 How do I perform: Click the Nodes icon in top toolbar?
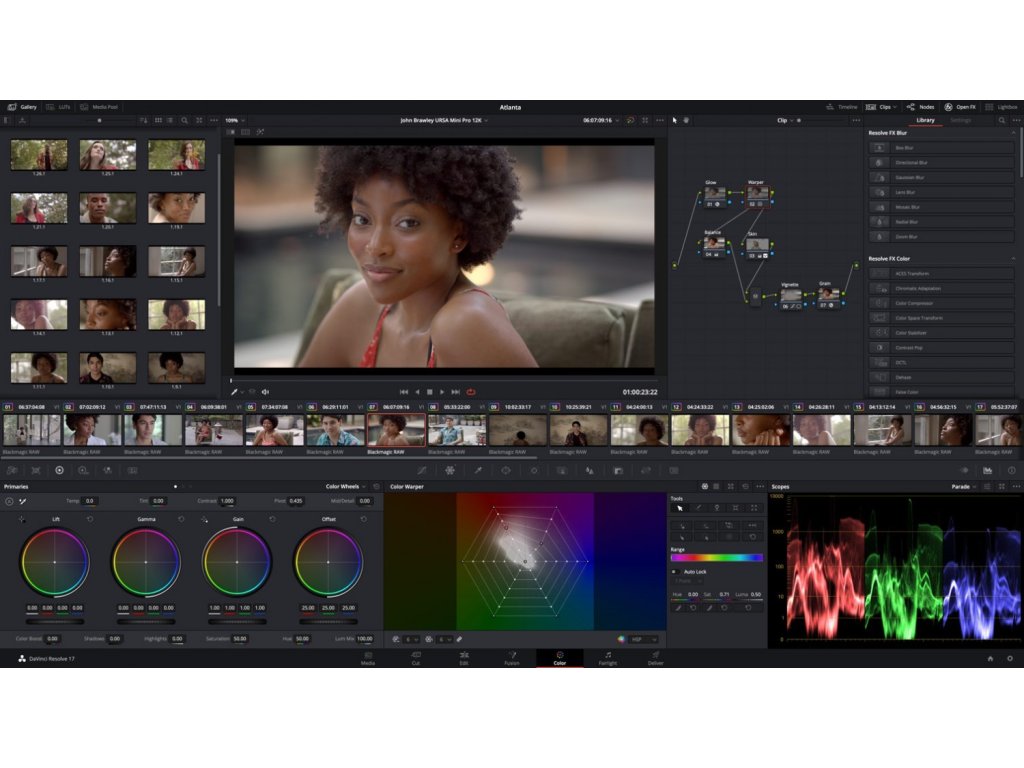pyautogui.click(x=920, y=107)
